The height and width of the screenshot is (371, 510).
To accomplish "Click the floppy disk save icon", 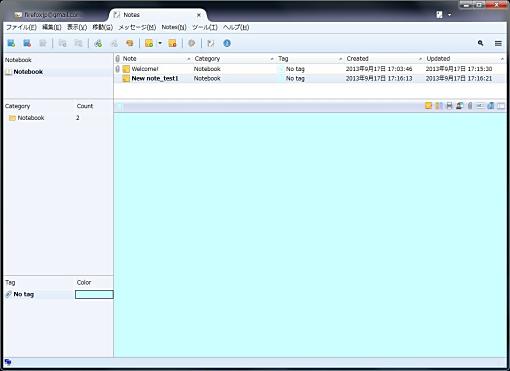I will coord(449,106).
